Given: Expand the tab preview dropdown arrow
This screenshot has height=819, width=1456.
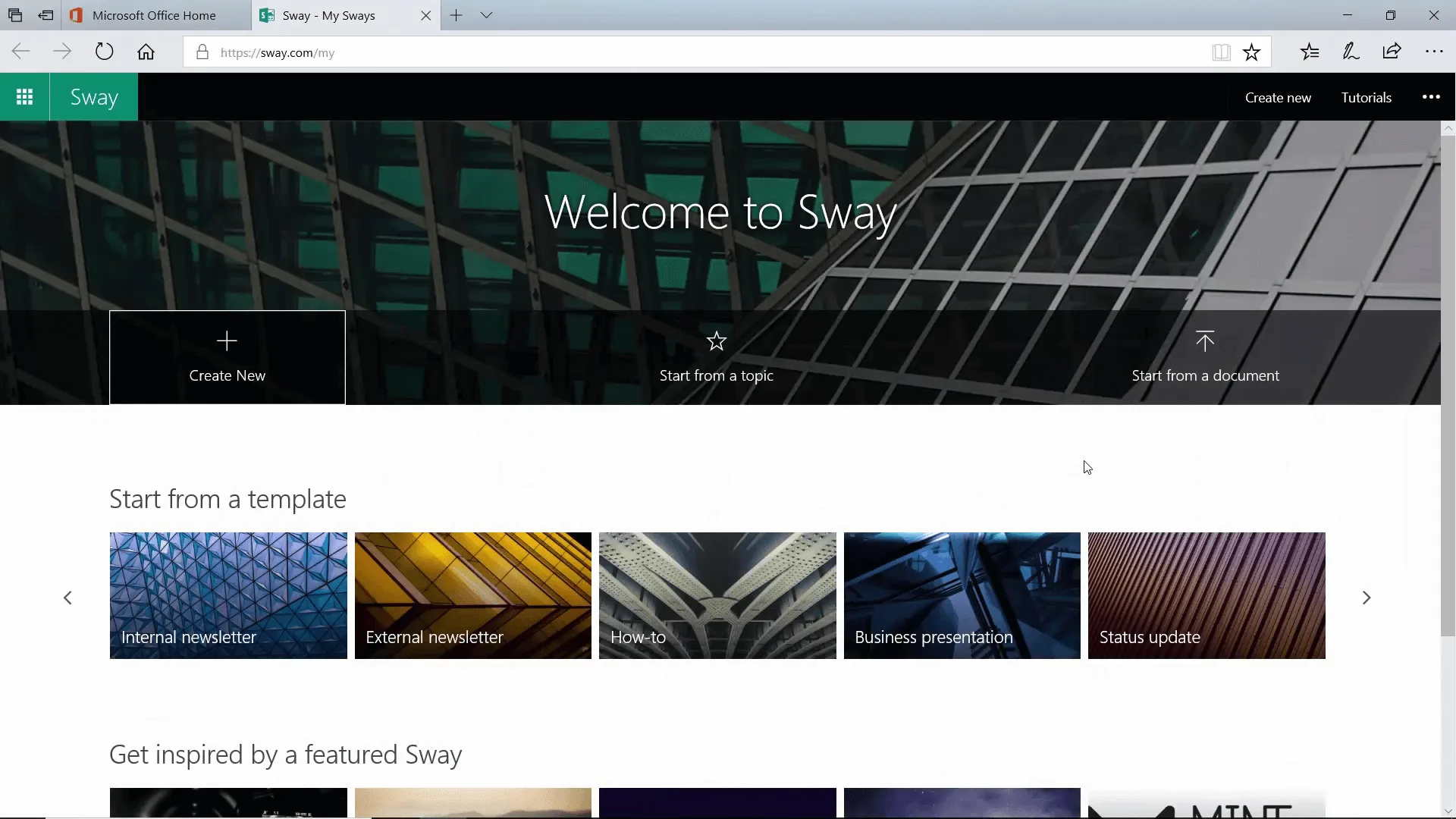Looking at the screenshot, I should (x=487, y=15).
